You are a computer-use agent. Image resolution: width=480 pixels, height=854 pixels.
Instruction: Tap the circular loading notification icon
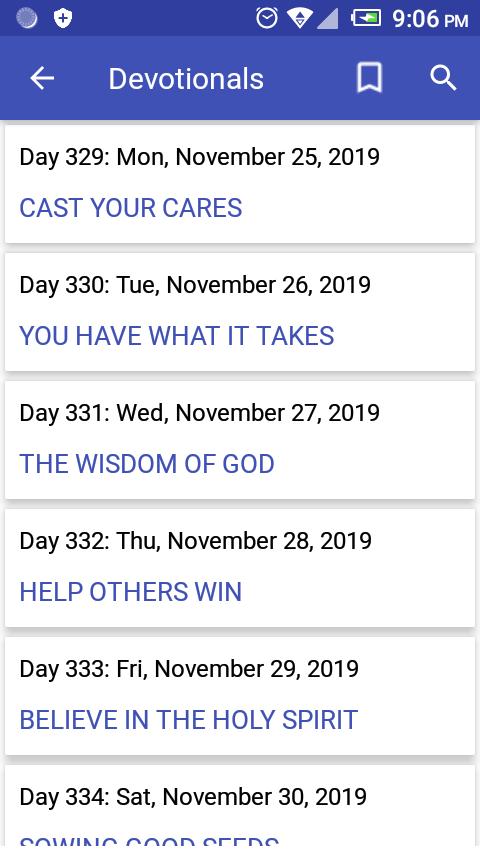[27, 19]
